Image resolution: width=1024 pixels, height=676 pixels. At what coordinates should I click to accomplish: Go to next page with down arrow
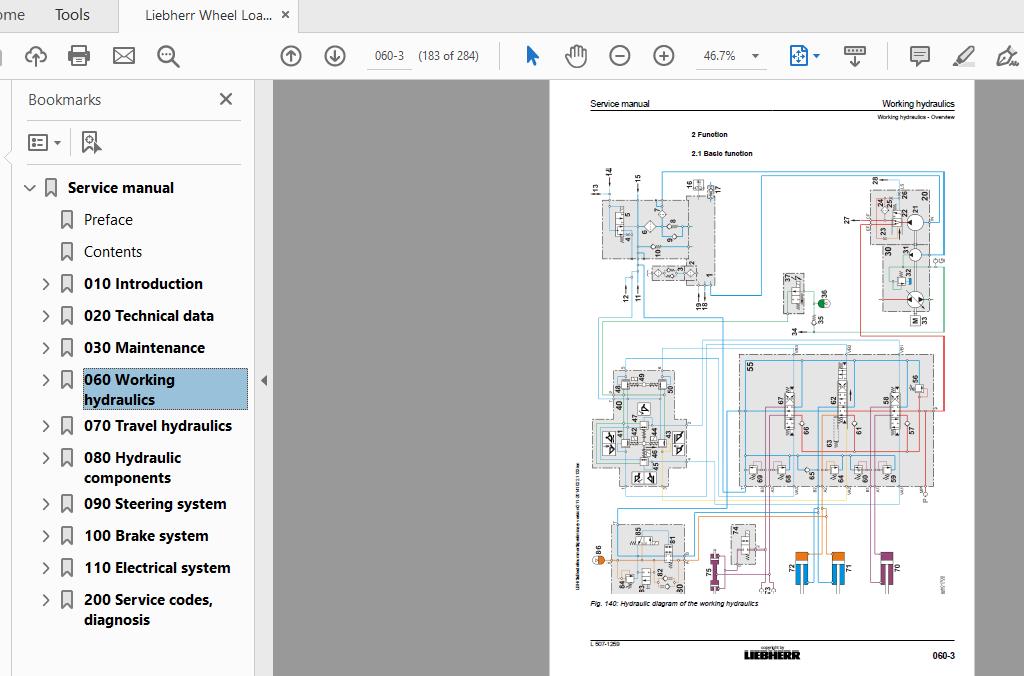click(334, 56)
